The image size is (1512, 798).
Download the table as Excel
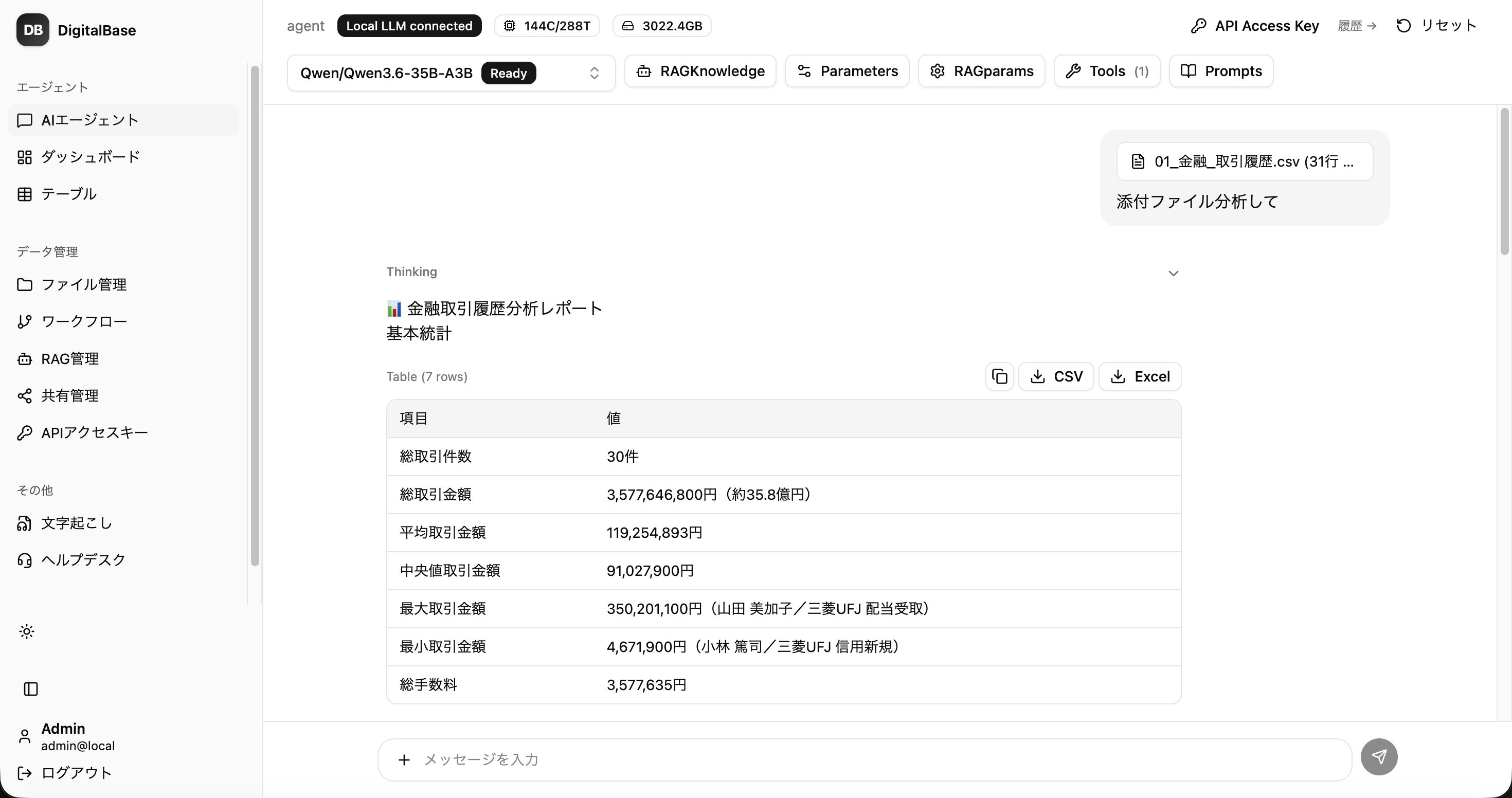1140,376
